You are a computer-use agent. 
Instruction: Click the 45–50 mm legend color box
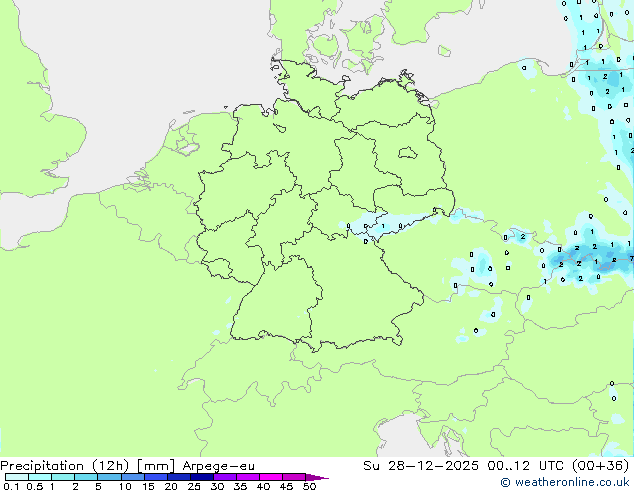(294, 477)
